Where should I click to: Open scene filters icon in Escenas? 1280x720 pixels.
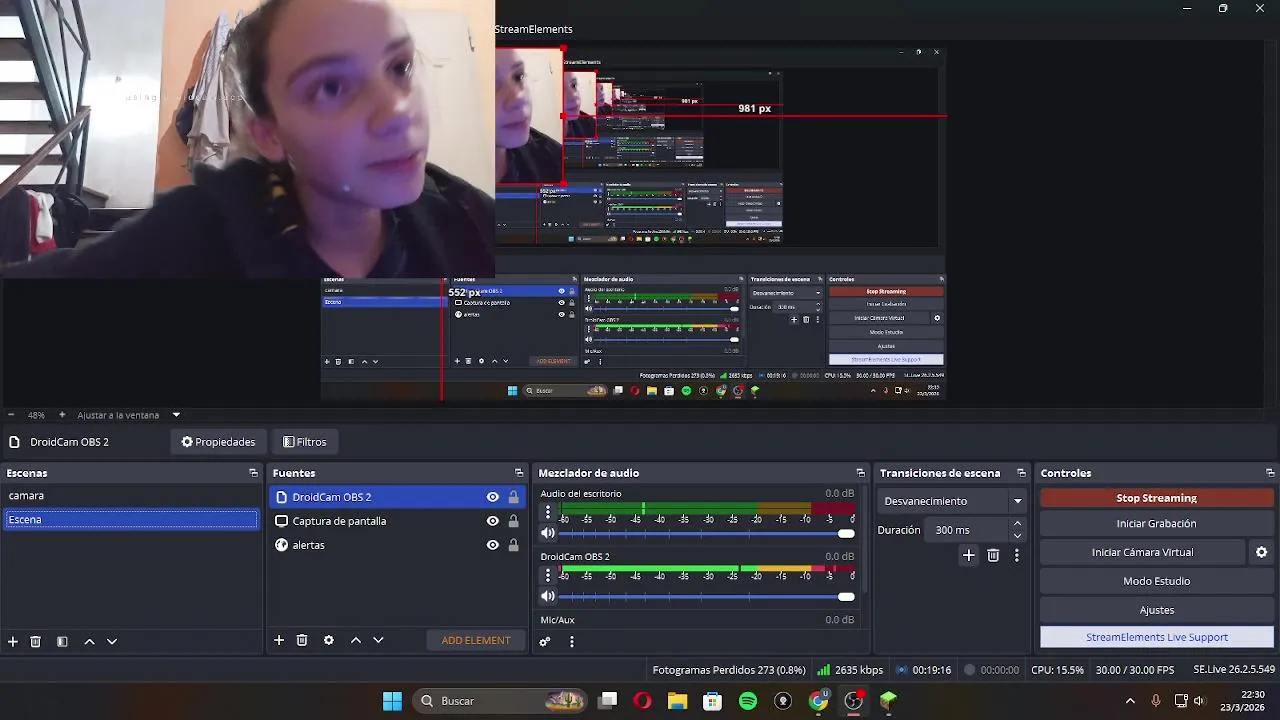point(62,641)
